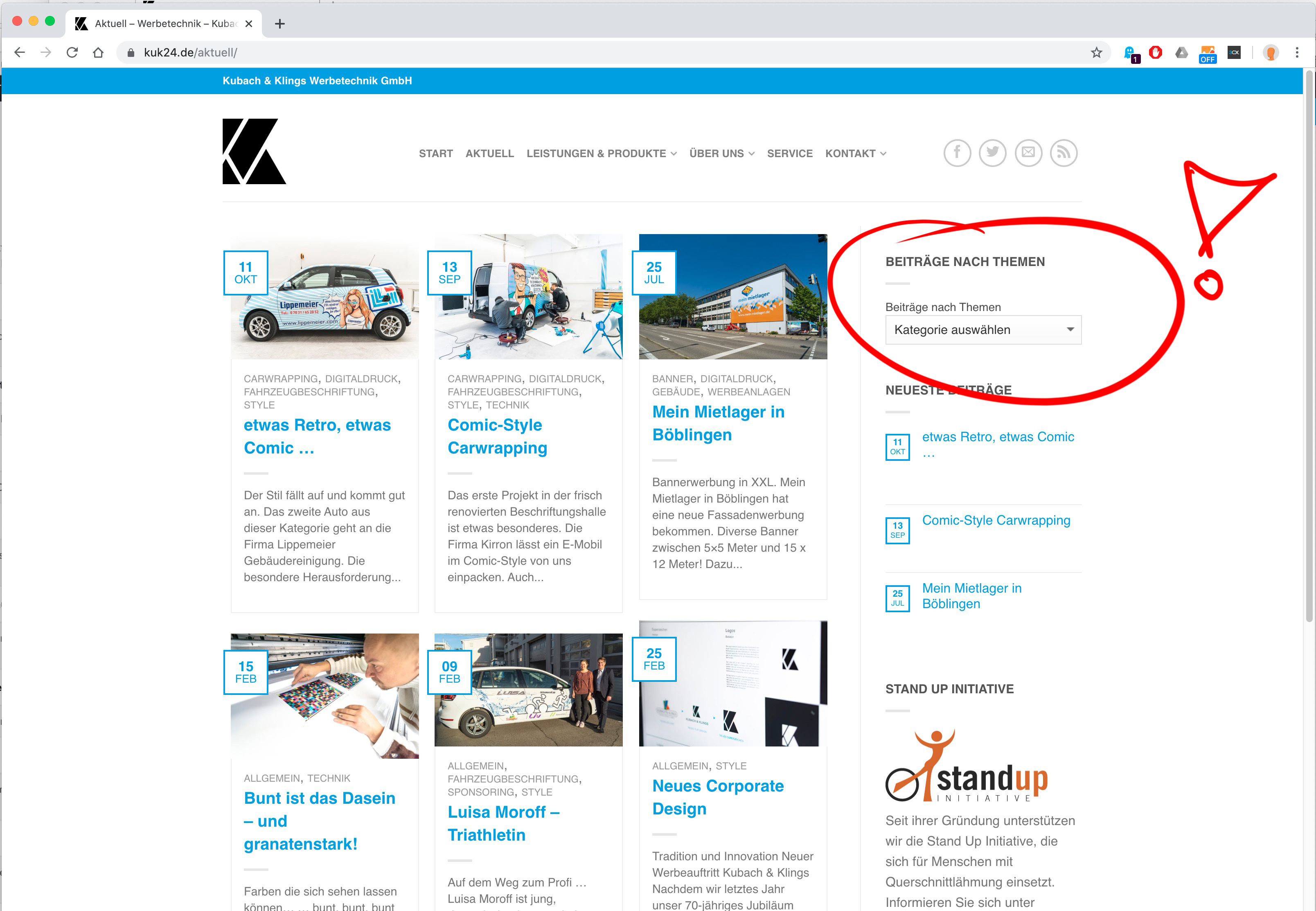The image size is (1316, 911).
Task: Expand the Über uns menu
Action: tap(722, 153)
